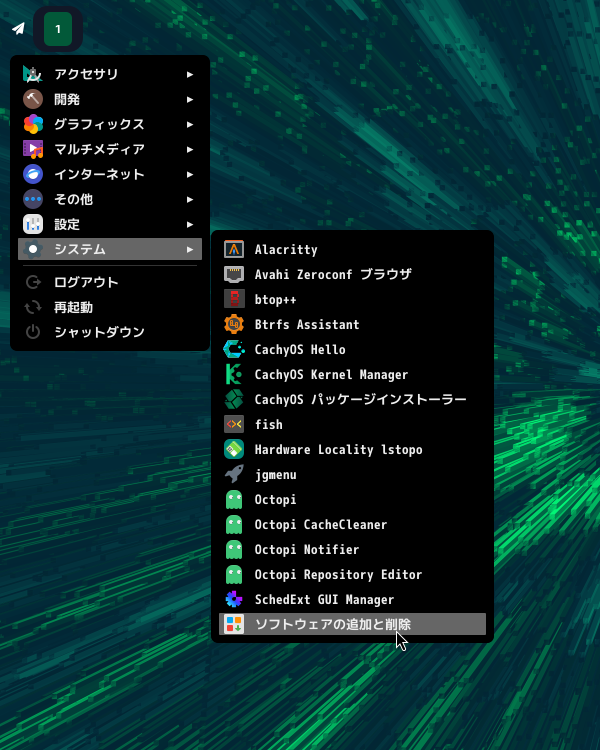The height and width of the screenshot is (750, 600).
Task: Click the 開発 hammer icon
Action: click(x=33, y=99)
